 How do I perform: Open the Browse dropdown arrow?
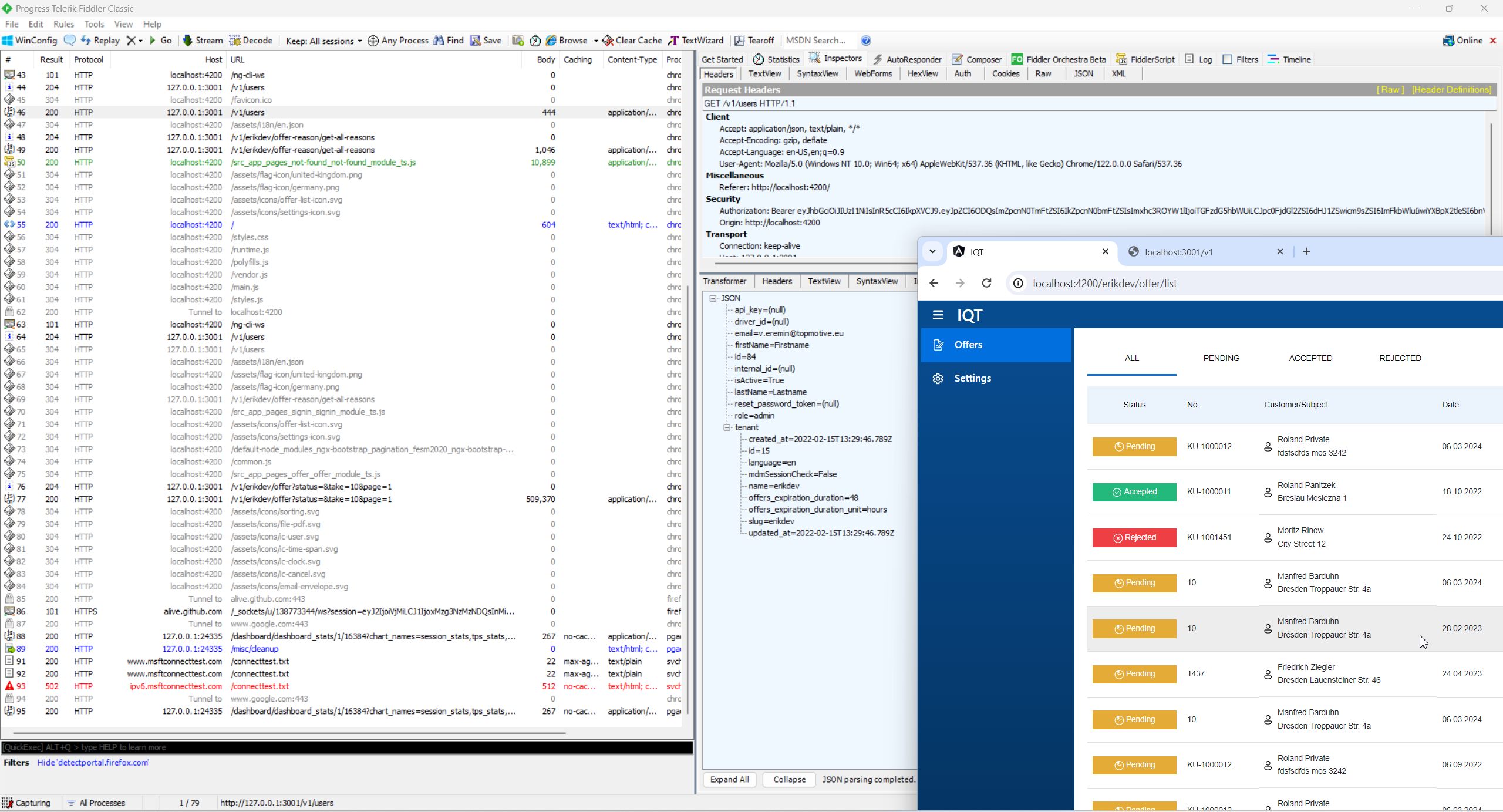click(x=595, y=41)
